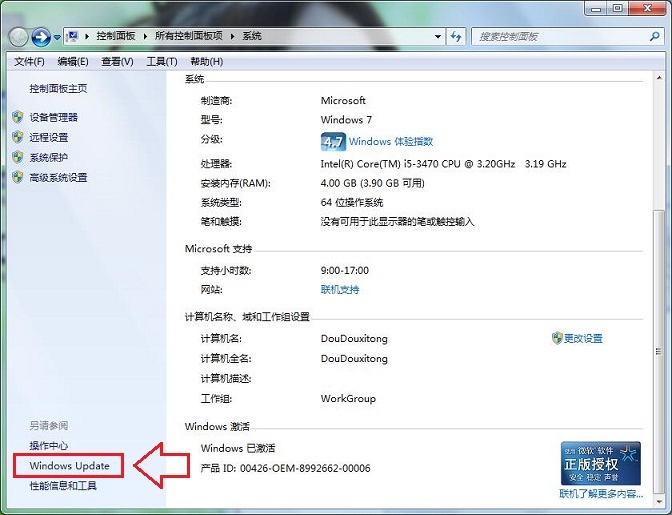Open 设备管理器 link

pos(54,117)
